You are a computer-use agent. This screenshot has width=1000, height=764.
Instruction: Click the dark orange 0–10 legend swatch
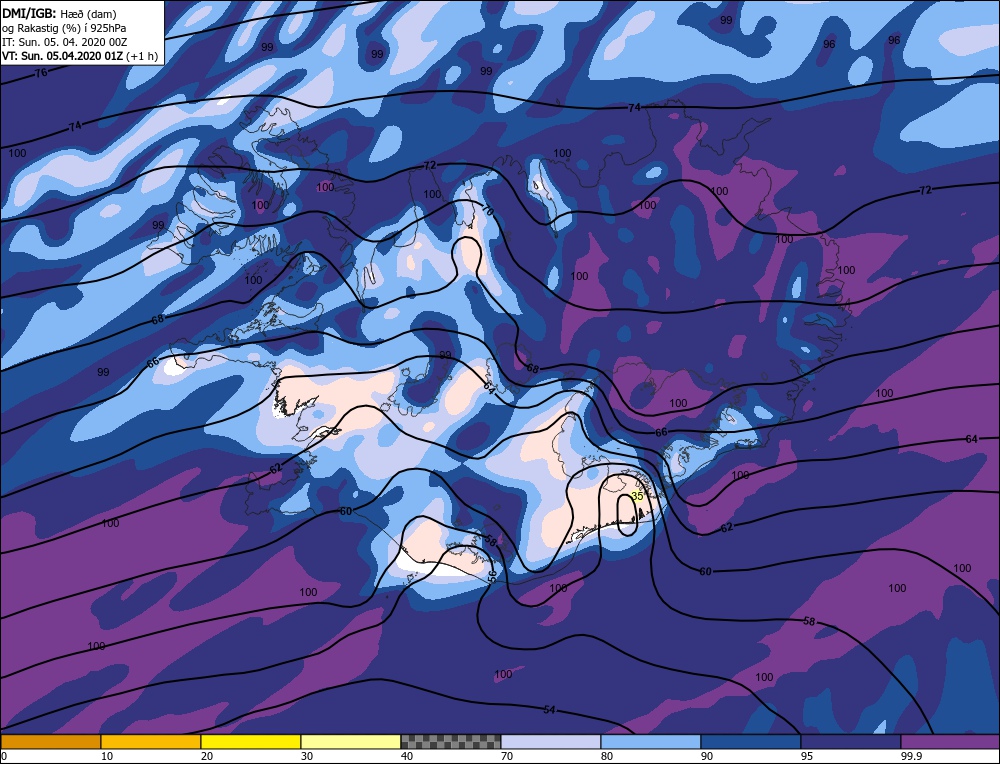click(x=50, y=741)
